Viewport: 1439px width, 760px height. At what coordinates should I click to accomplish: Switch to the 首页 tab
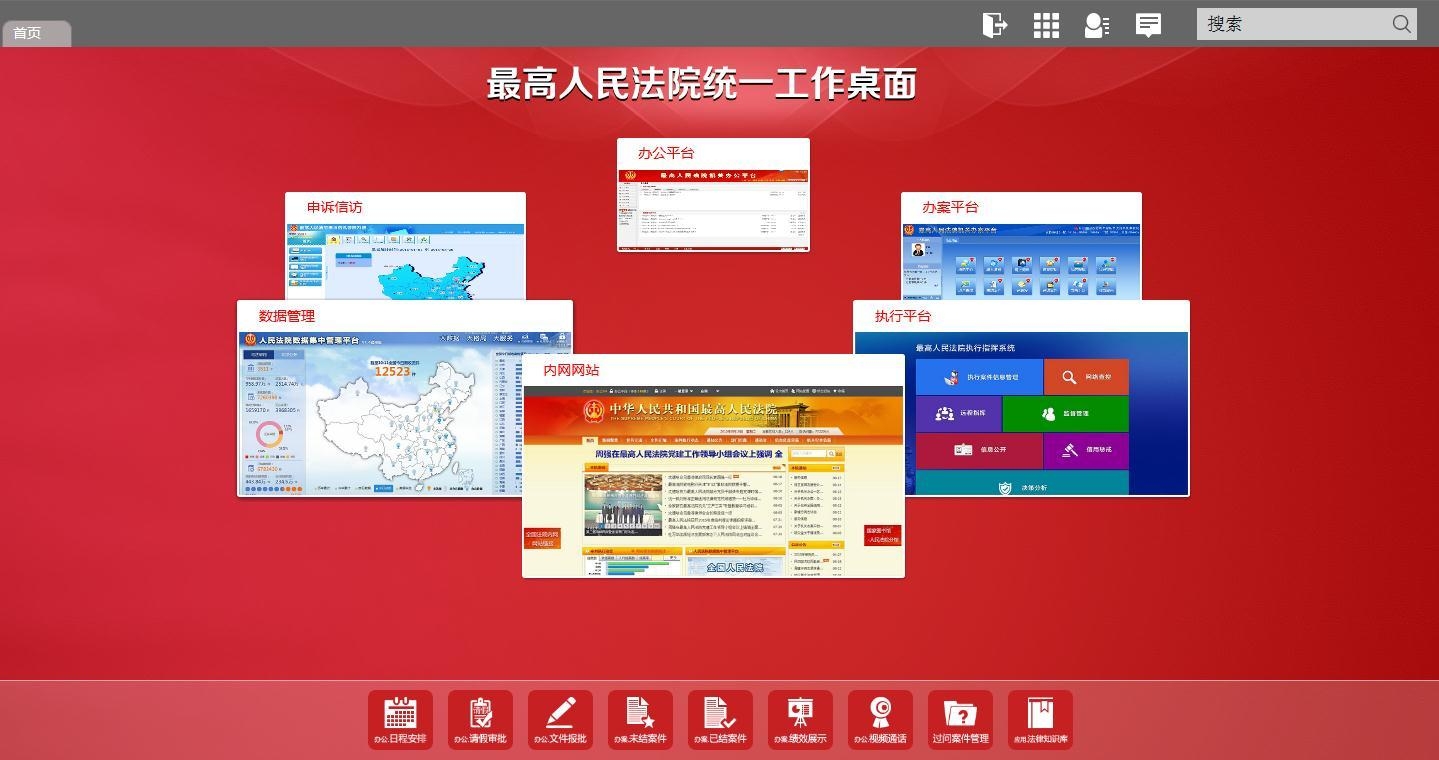[x=30, y=33]
